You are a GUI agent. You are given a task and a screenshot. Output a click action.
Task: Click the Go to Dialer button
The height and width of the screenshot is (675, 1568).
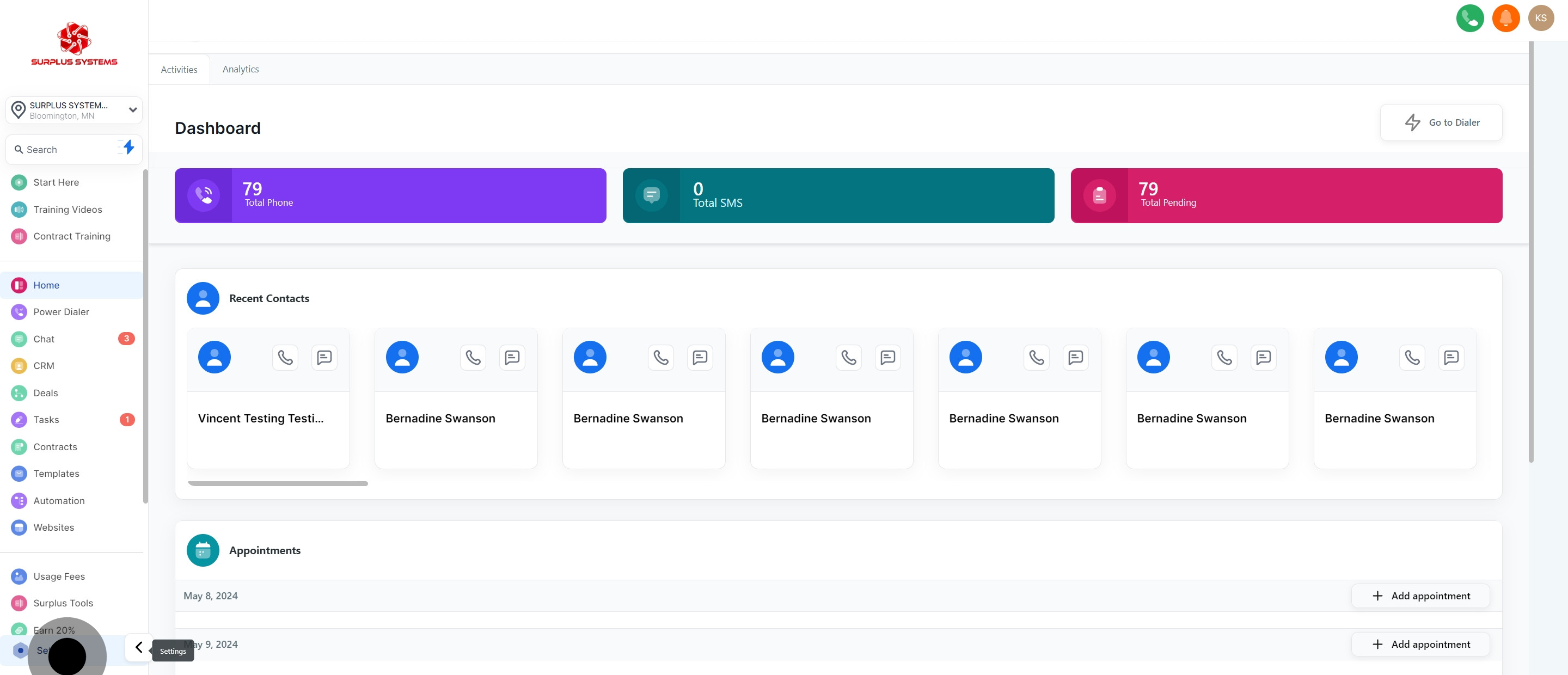(x=1441, y=122)
